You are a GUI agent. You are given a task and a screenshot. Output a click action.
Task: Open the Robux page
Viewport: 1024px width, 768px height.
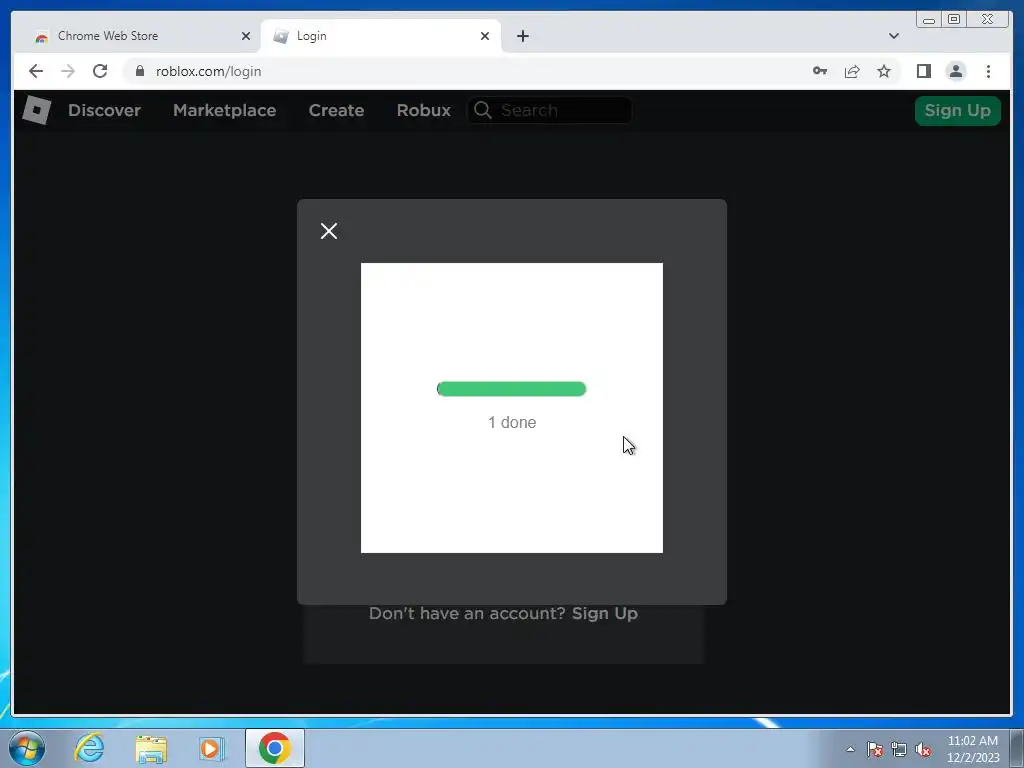pos(423,110)
